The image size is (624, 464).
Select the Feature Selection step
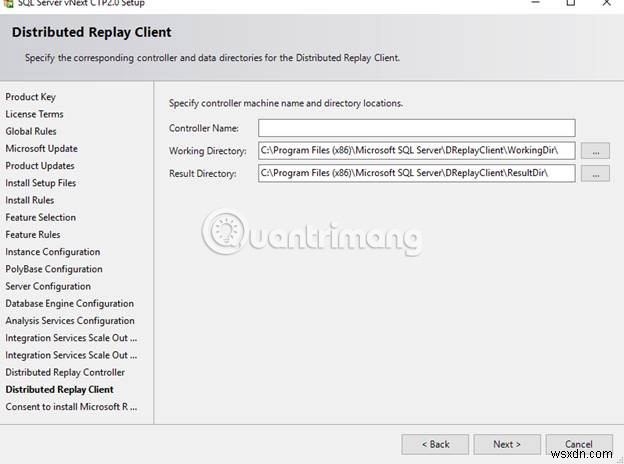coord(40,217)
